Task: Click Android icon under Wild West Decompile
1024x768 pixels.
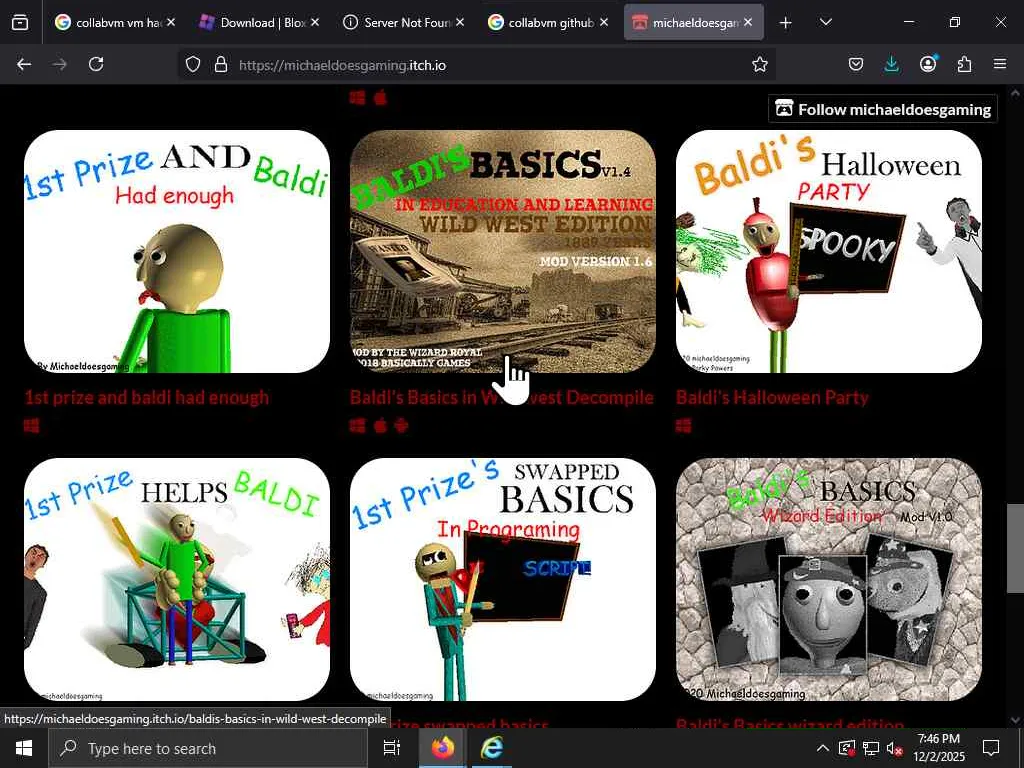Action: pyautogui.click(x=402, y=426)
